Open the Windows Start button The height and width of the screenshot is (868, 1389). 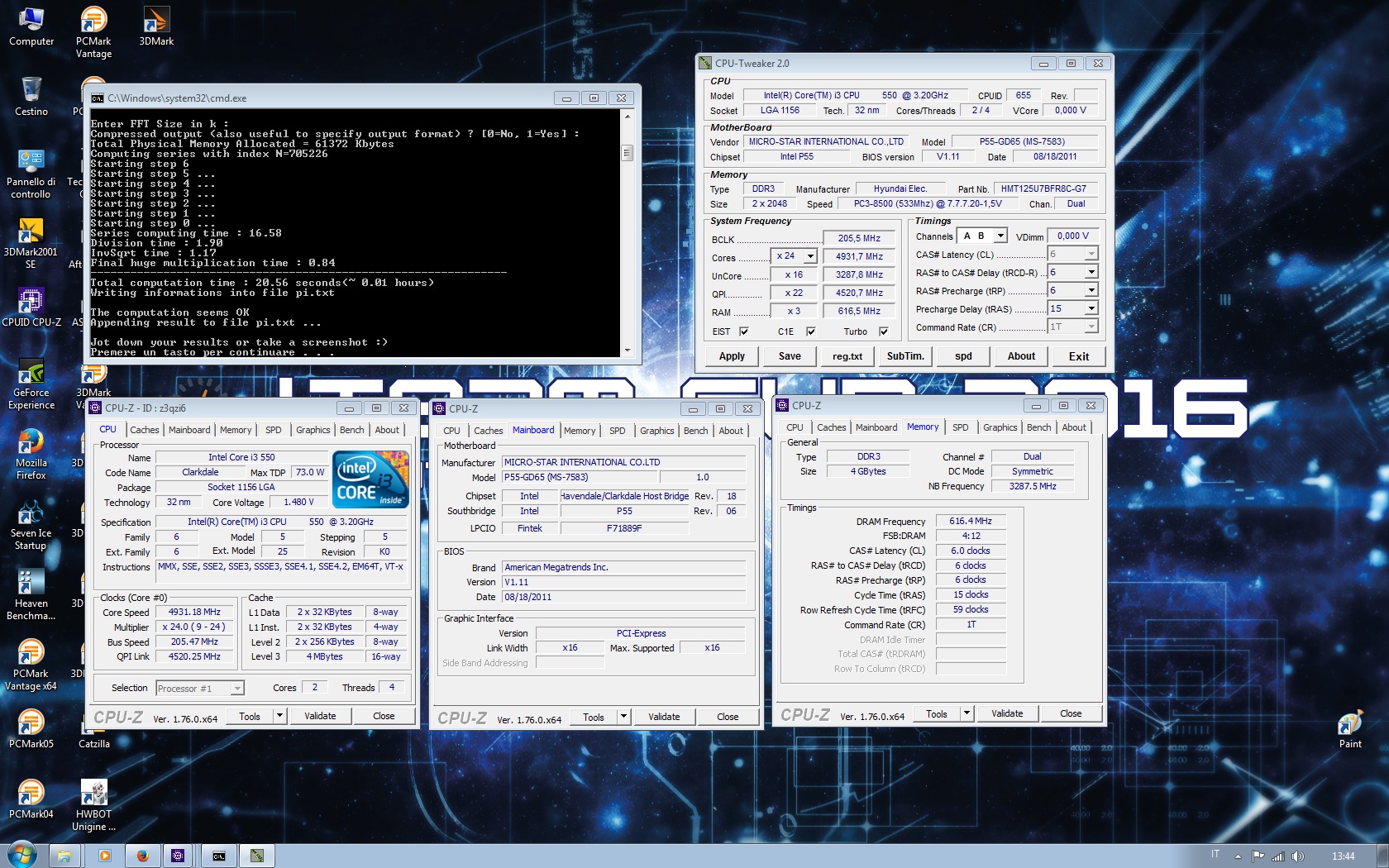tap(22, 855)
